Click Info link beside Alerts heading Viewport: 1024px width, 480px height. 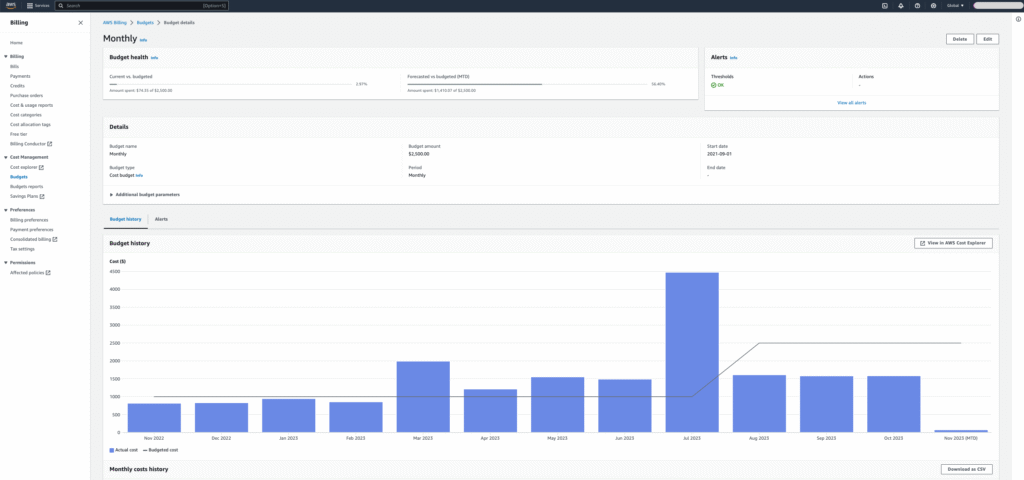[733, 57]
